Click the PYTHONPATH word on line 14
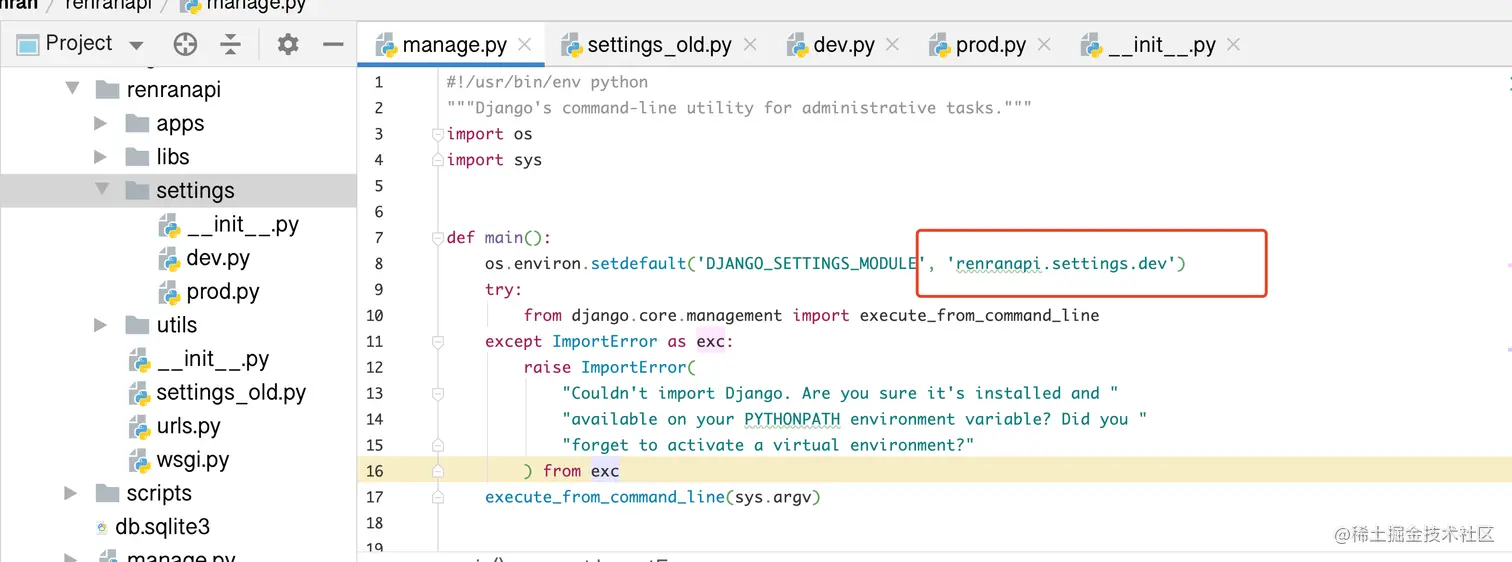 [x=792, y=419]
